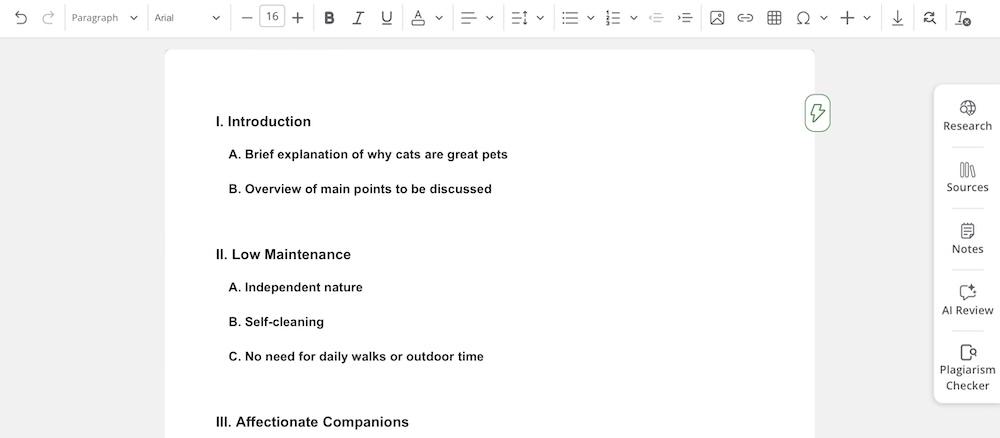Click the insert link icon
Screen dimensions: 1000x438
(745, 18)
